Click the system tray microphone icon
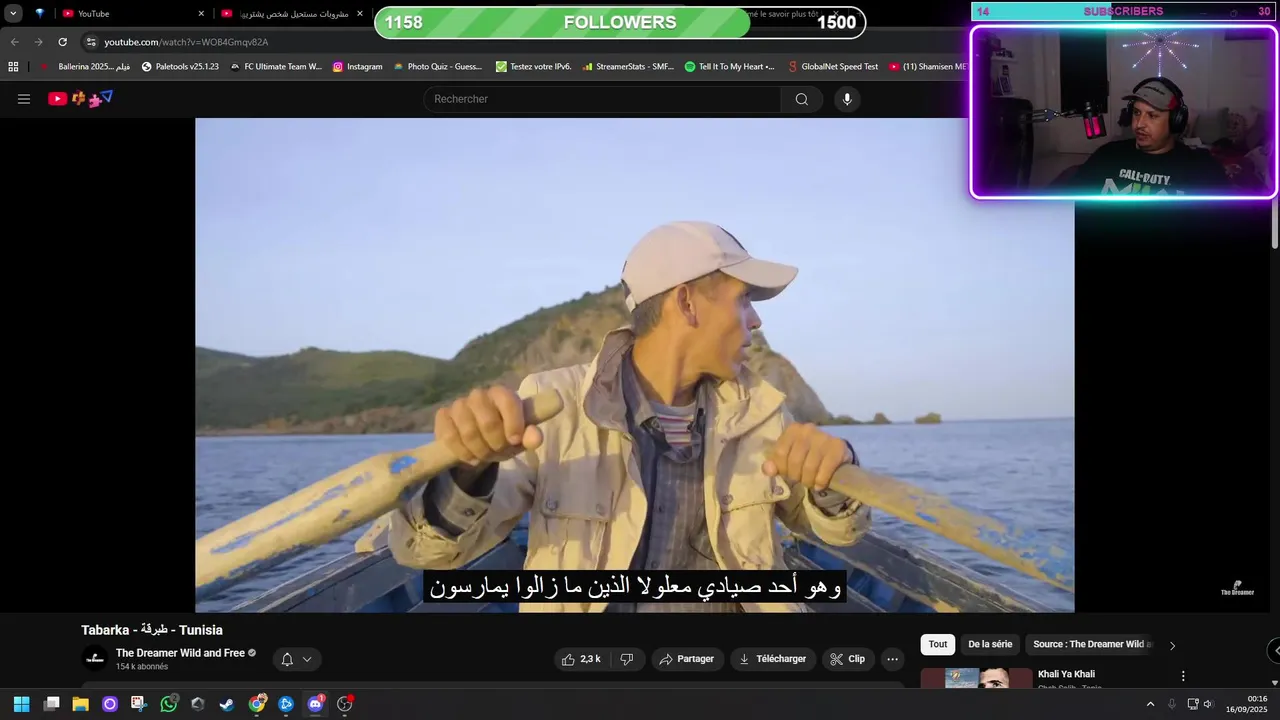 pyautogui.click(x=1171, y=704)
